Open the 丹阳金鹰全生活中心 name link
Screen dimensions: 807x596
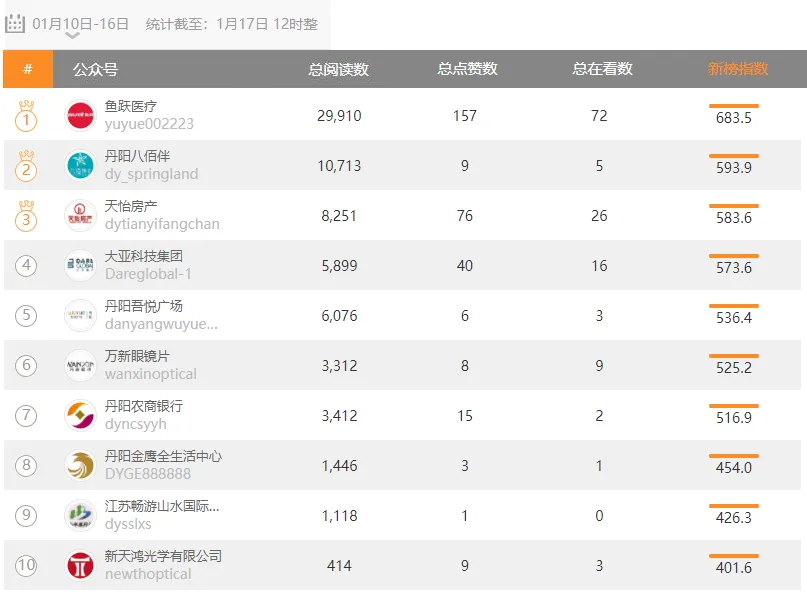click(163, 456)
